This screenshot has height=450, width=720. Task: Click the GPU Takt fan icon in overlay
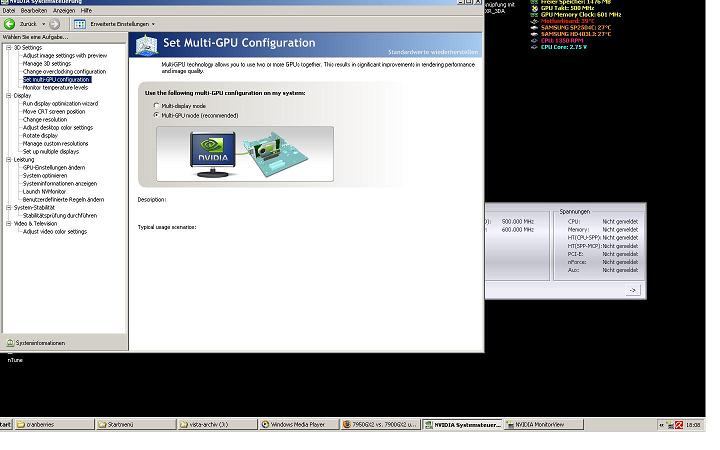pos(534,8)
